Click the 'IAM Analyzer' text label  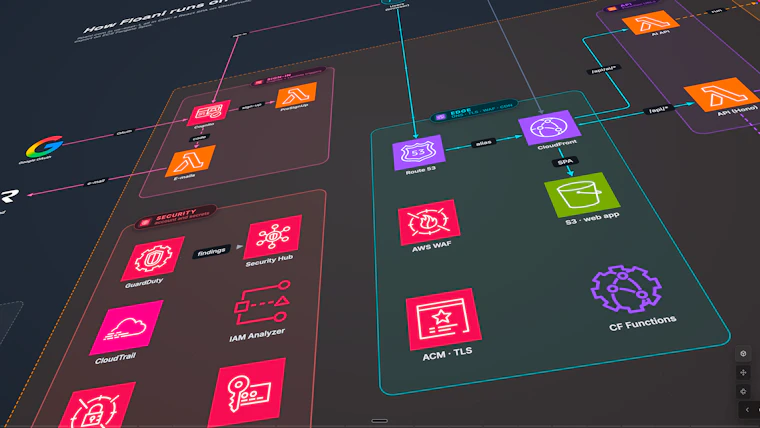point(257,335)
